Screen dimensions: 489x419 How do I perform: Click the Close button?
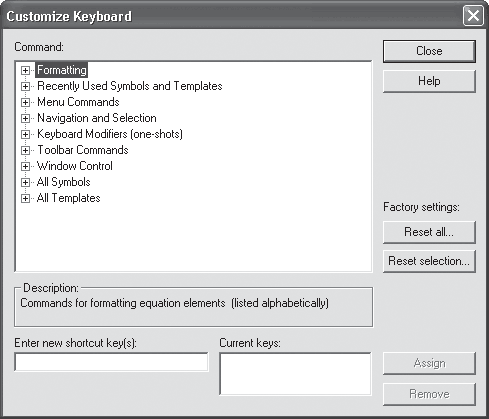point(429,51)
